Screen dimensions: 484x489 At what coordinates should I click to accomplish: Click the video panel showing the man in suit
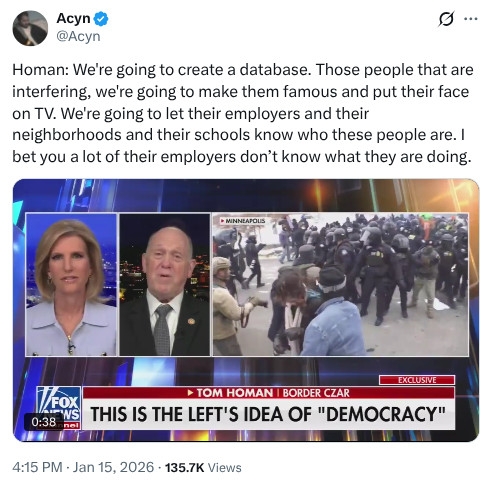165,285
